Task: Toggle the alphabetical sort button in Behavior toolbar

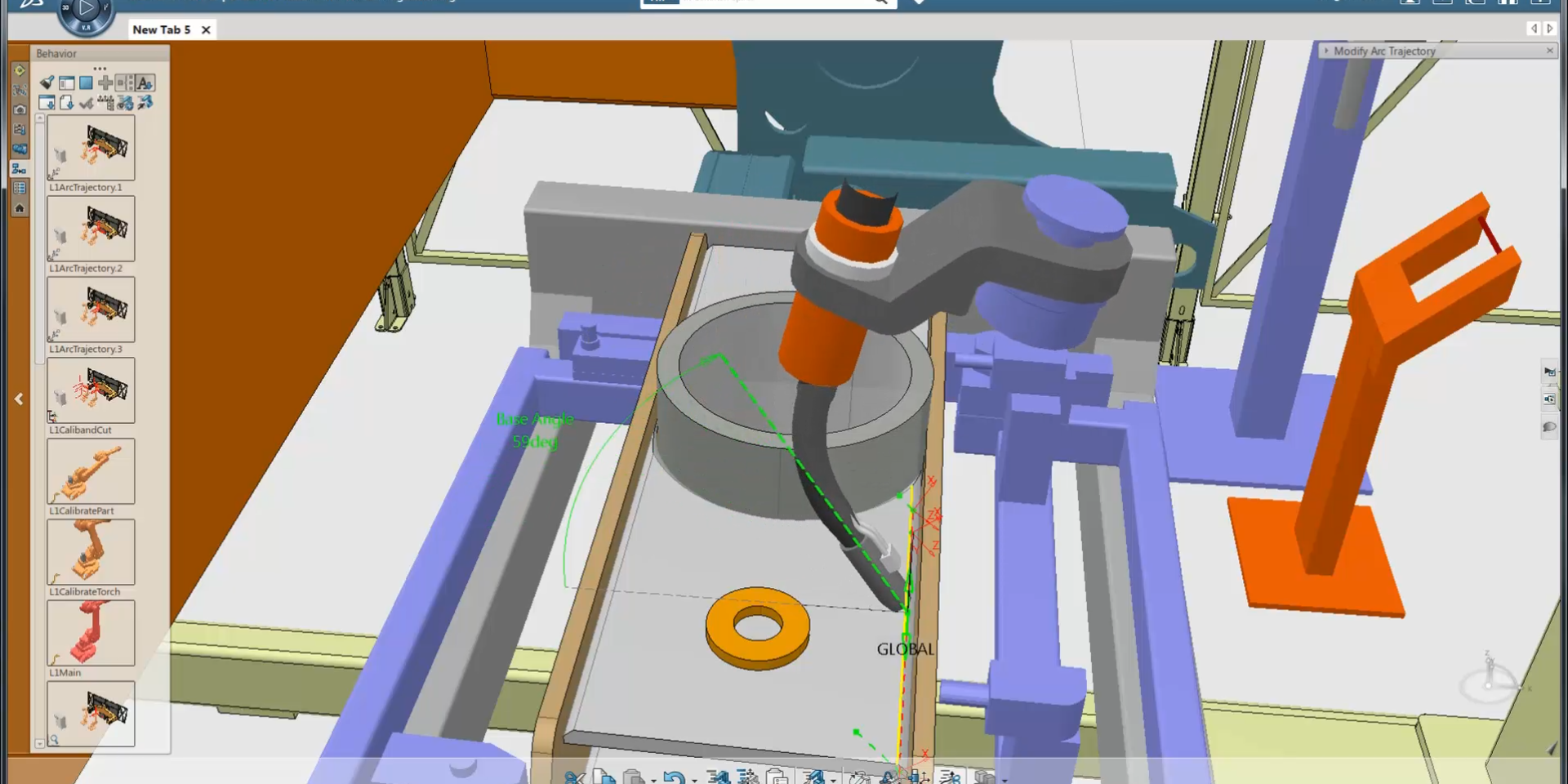Action: pos(145,82)
